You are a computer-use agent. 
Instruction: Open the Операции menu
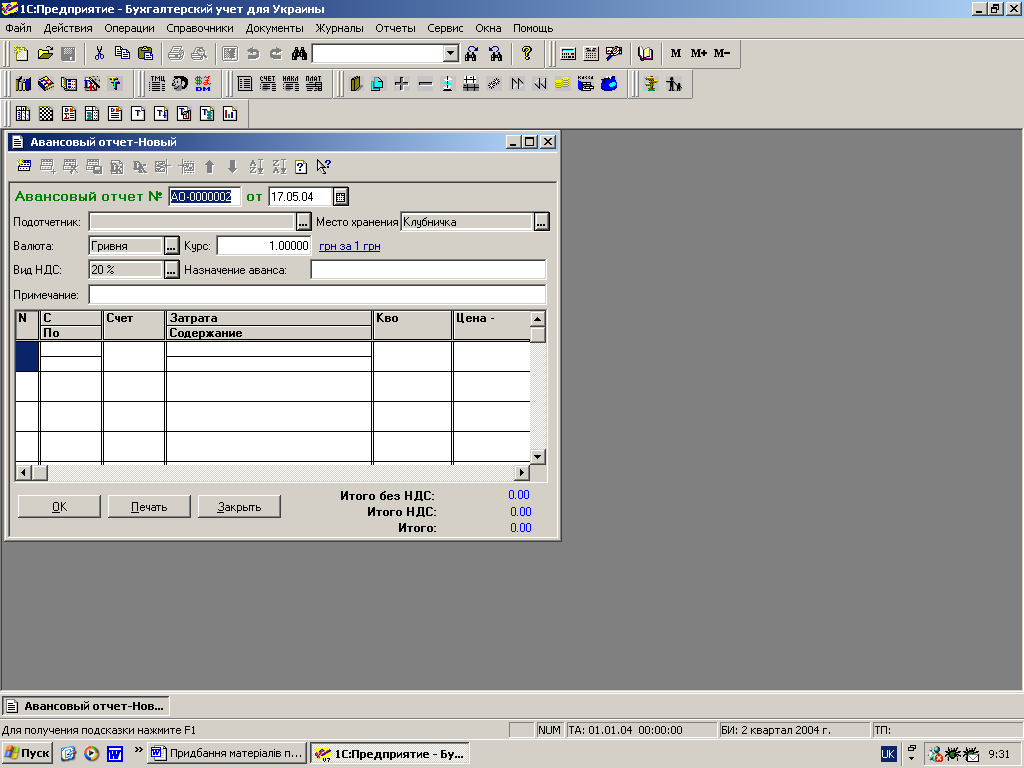click(129, 28)
